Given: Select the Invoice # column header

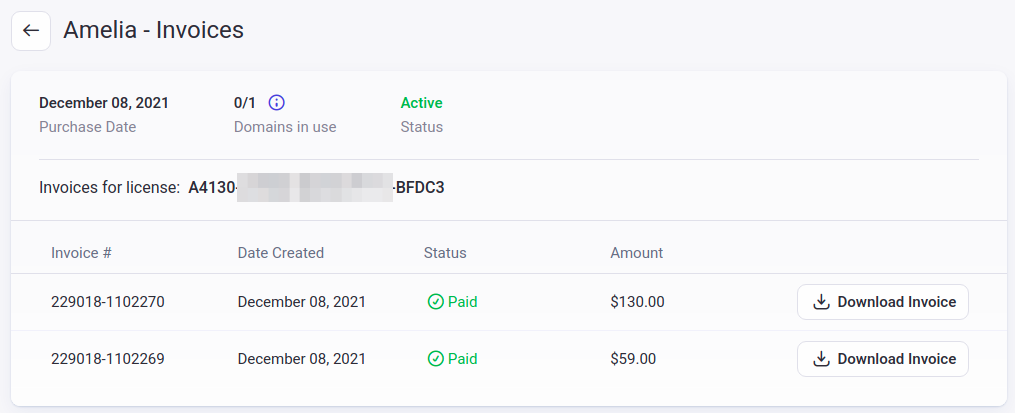Looking at the screenshot, I should (82, 252).
